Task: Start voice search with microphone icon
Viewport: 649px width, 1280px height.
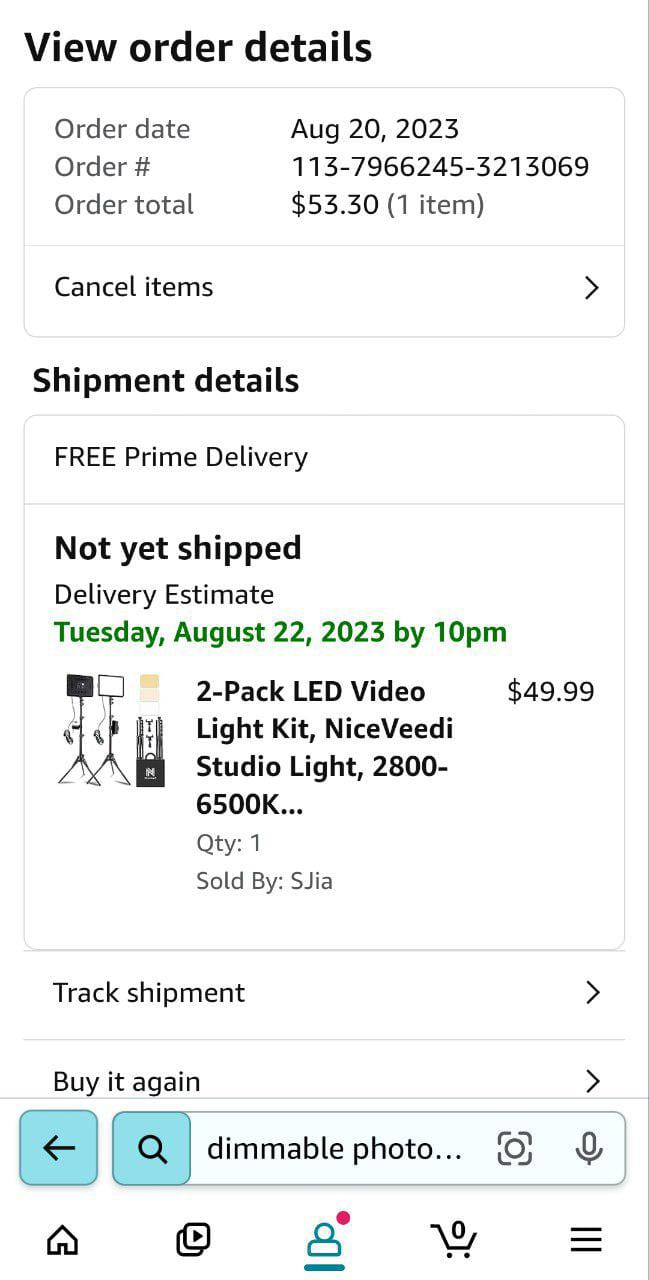Action: pos(590,1148)
